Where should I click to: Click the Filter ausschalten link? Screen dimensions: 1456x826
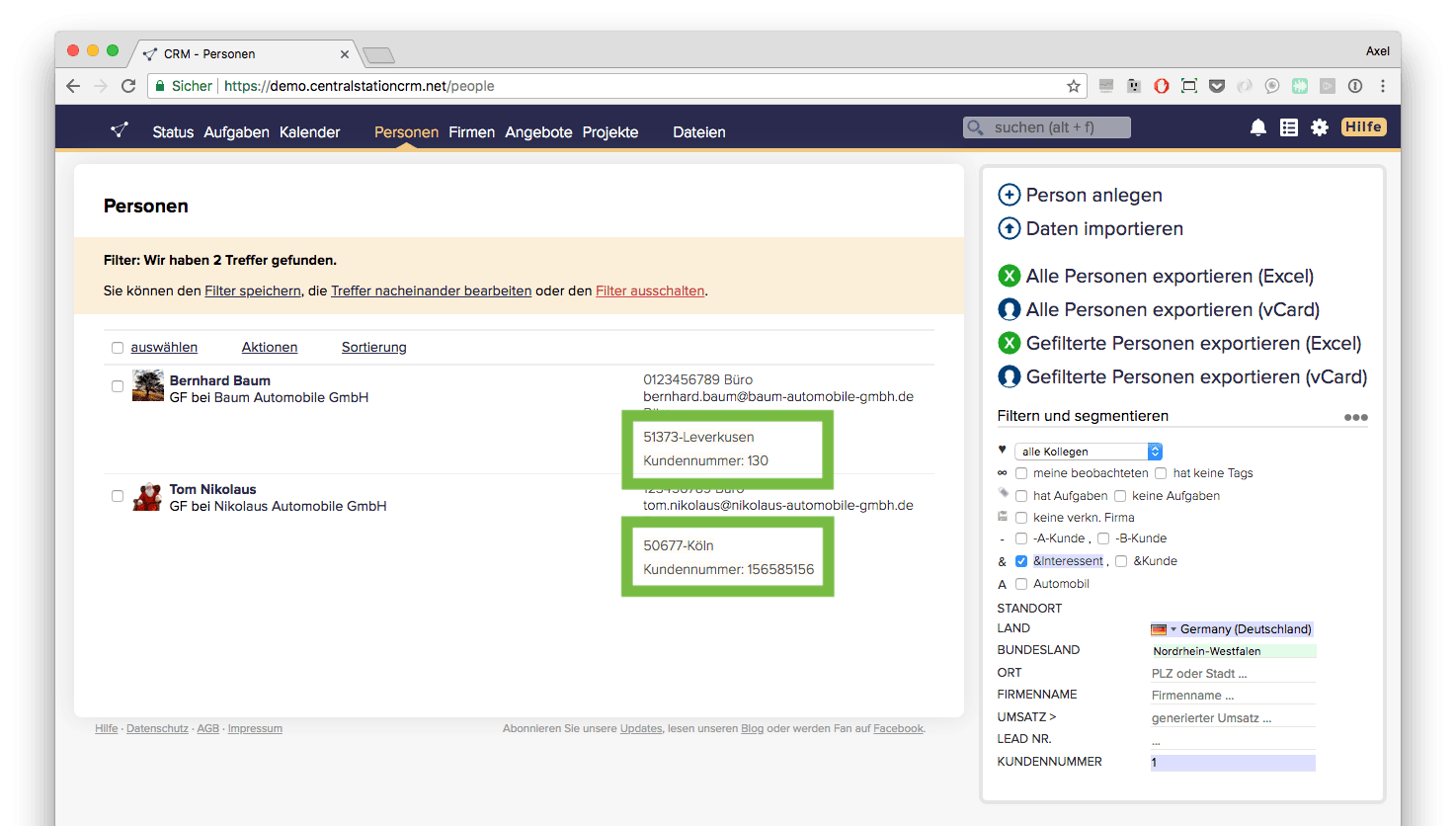pos(650,290)
